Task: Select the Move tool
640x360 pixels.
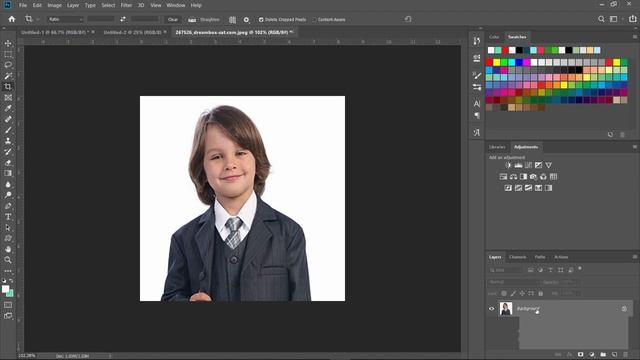Action: pos(8,43)
